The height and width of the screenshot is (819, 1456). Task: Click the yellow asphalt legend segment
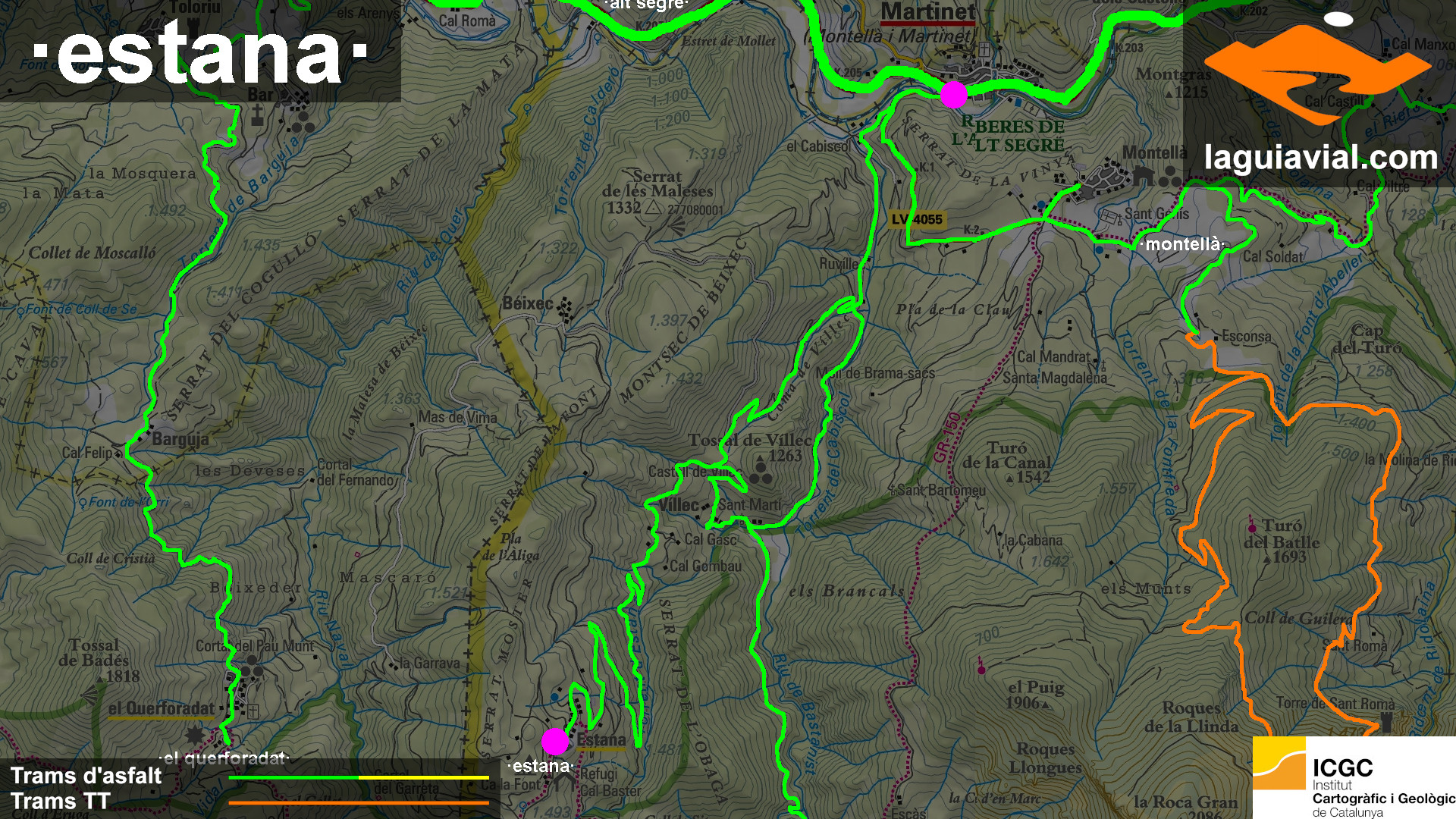tap(424, 777)
